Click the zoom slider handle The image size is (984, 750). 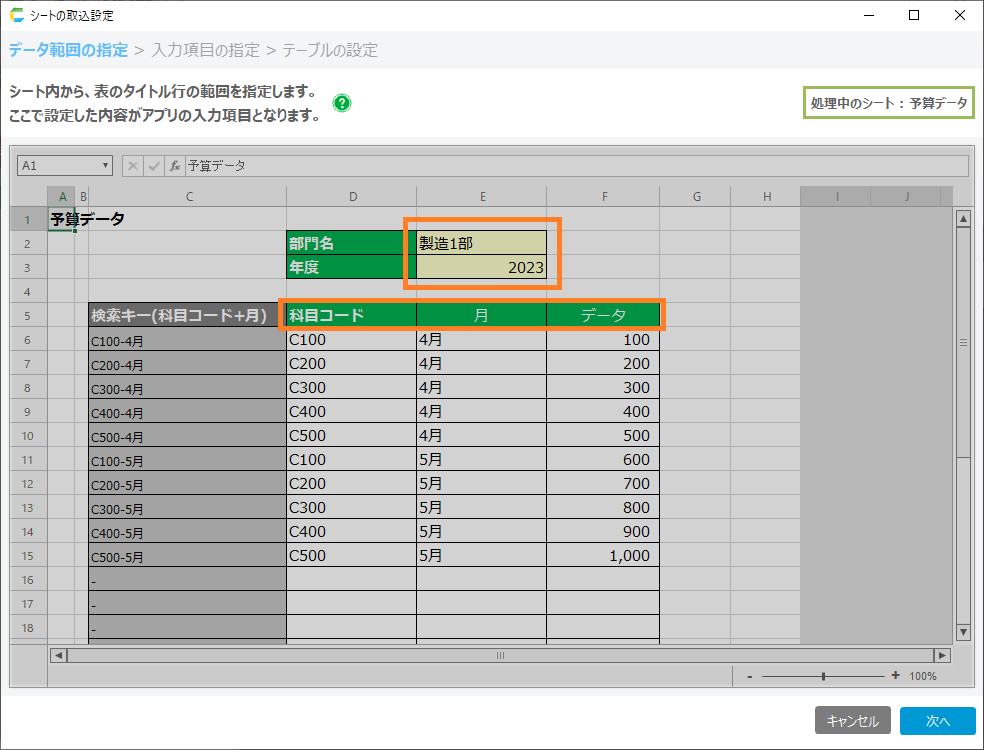[823, 676]
